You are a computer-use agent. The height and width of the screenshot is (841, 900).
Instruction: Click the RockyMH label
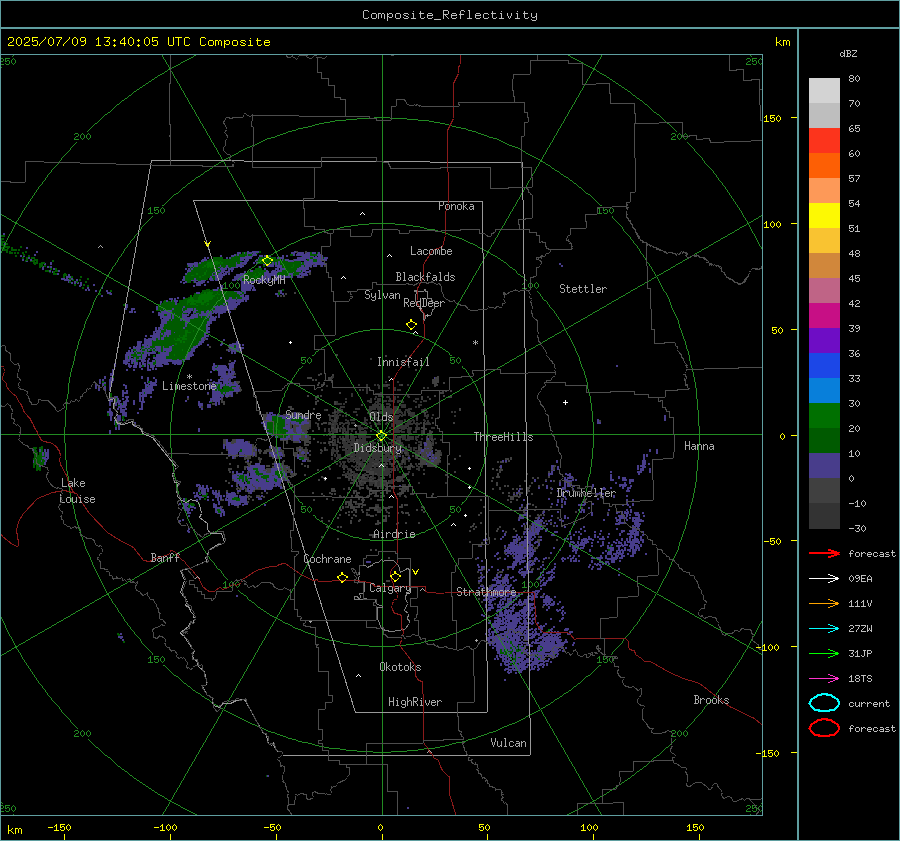click(264, 280)
